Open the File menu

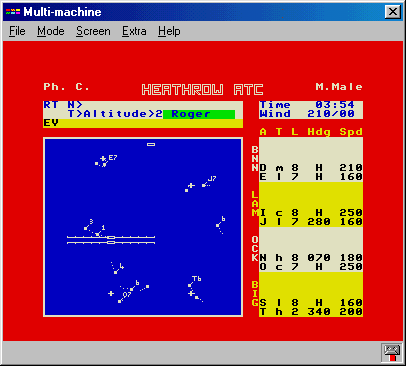pyautogui.click(x=17, y=31)
